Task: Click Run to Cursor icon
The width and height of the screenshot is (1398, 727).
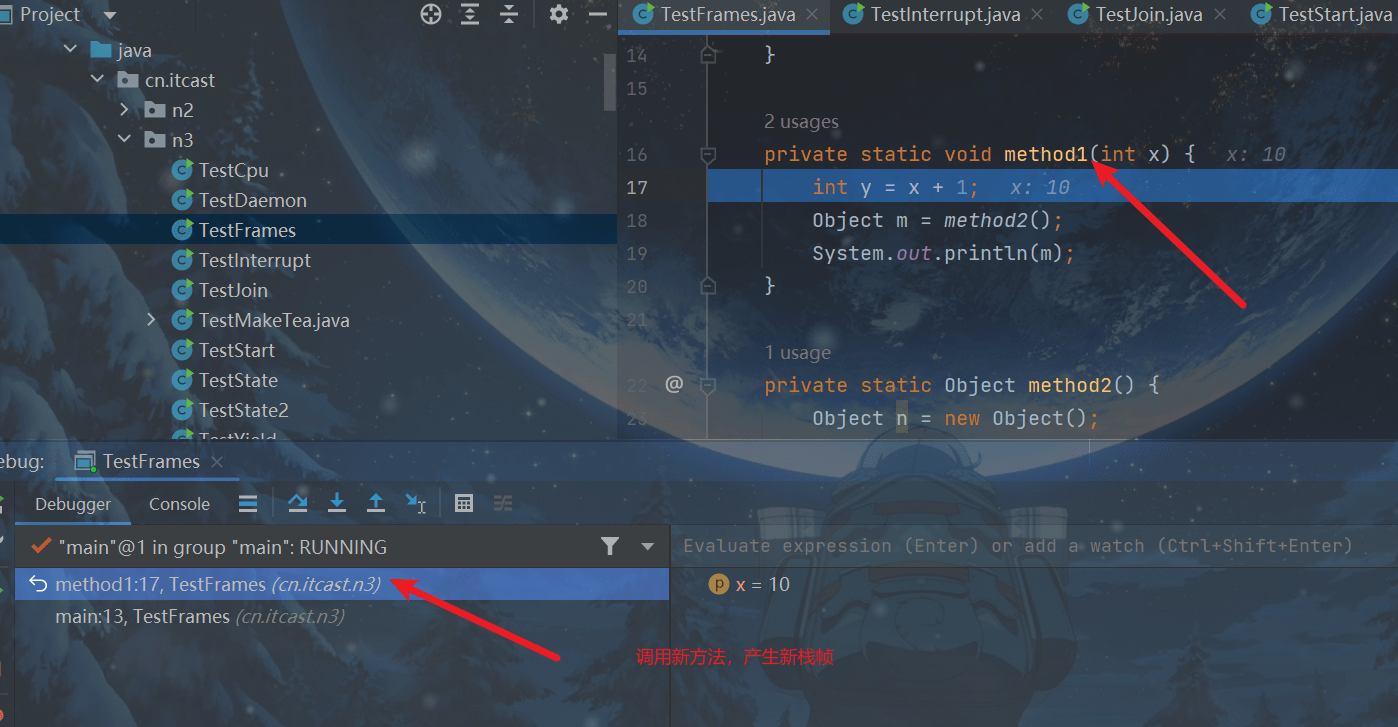Action: (415, 503)
